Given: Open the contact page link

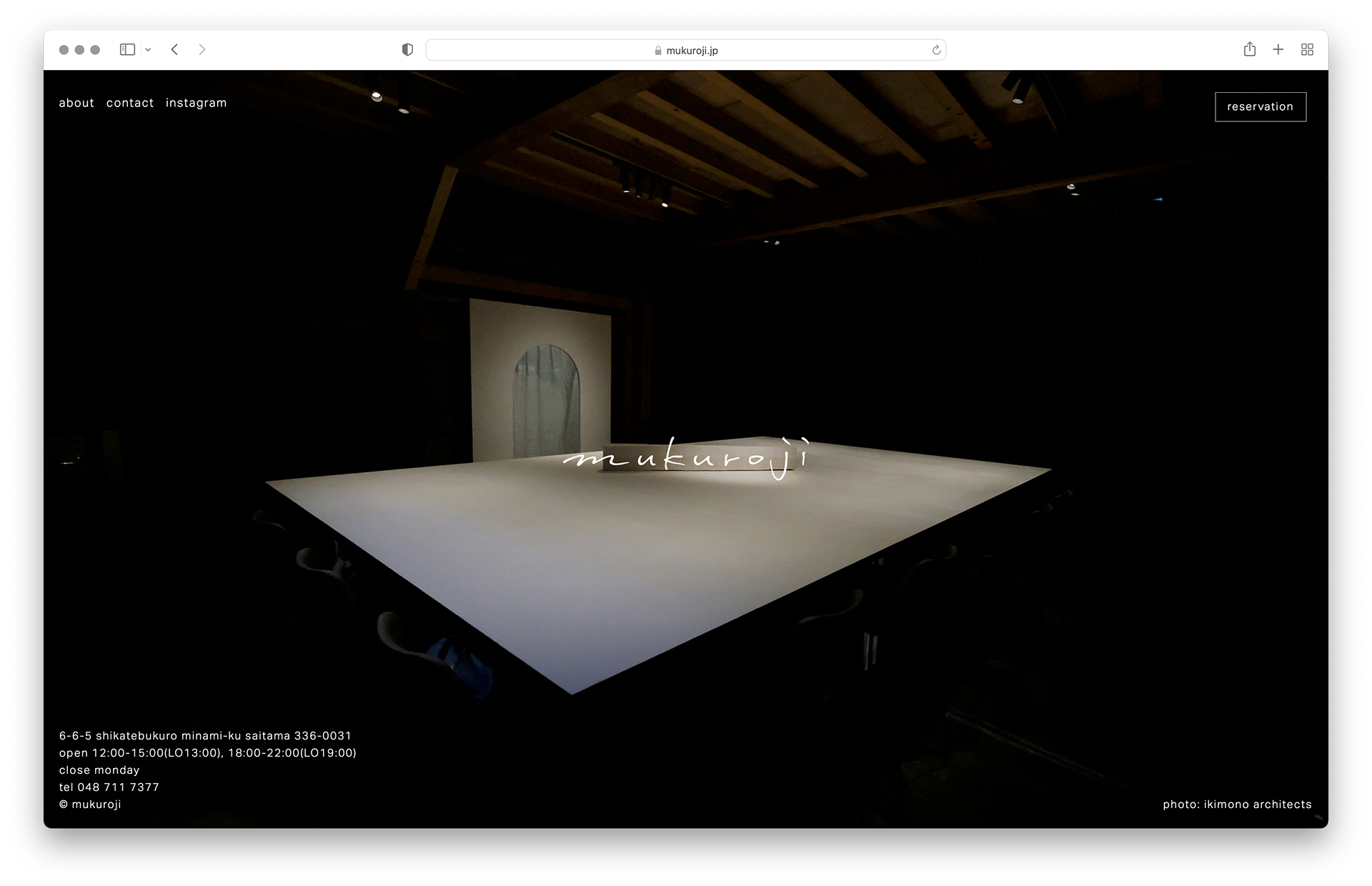Looking at the screenshot, I should point(130,103).
